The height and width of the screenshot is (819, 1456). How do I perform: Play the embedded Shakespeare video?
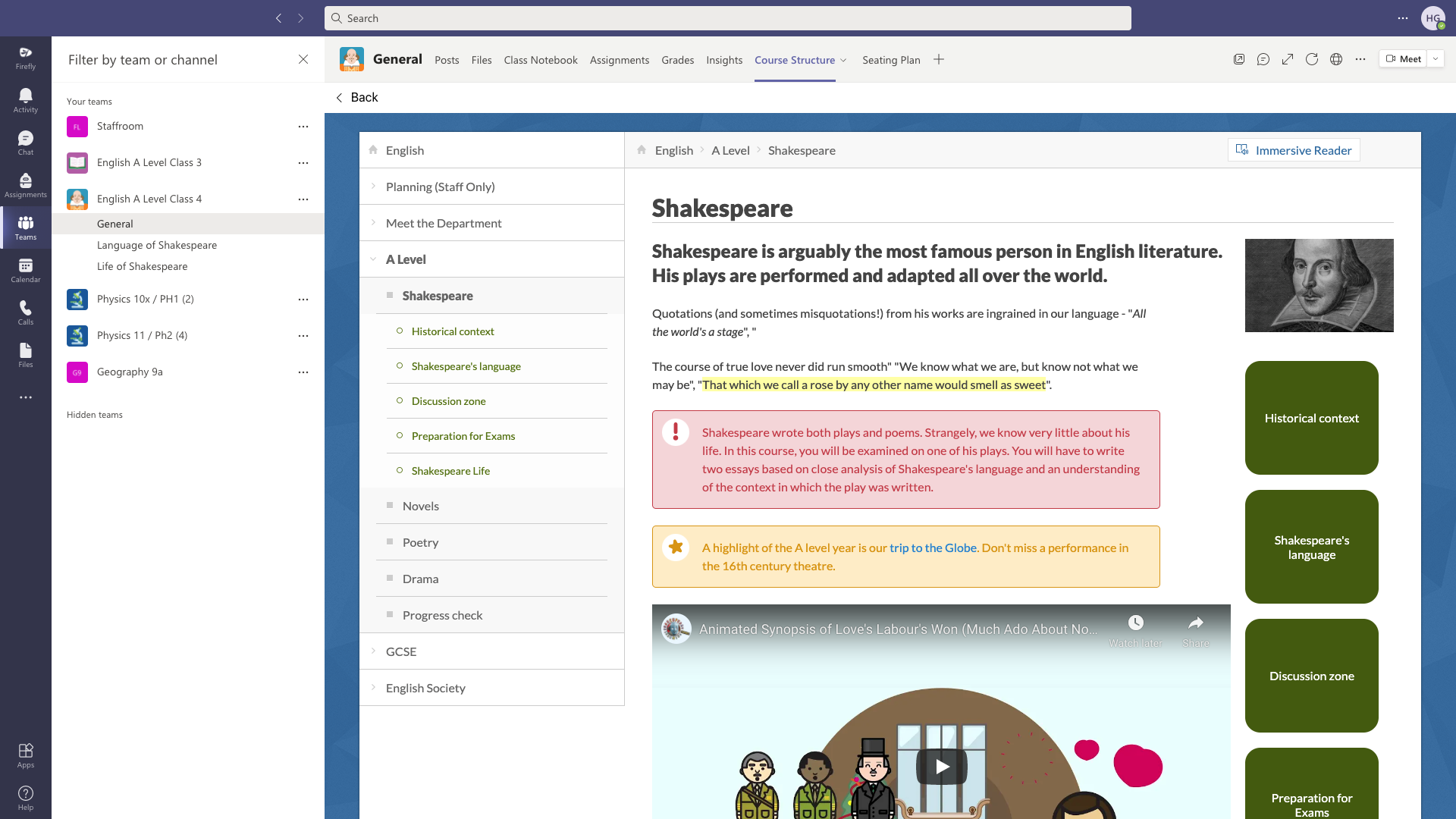[941, 767]
